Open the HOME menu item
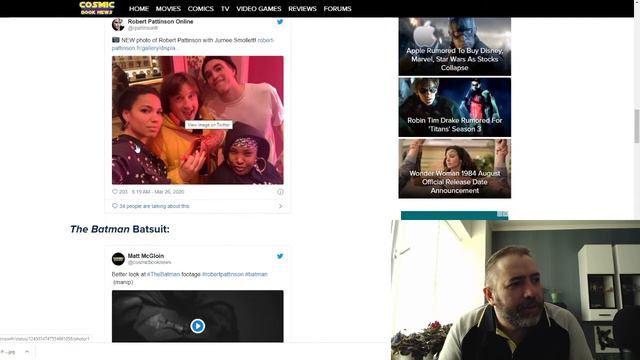Screen dimensions: 640x360 (139, 9)
